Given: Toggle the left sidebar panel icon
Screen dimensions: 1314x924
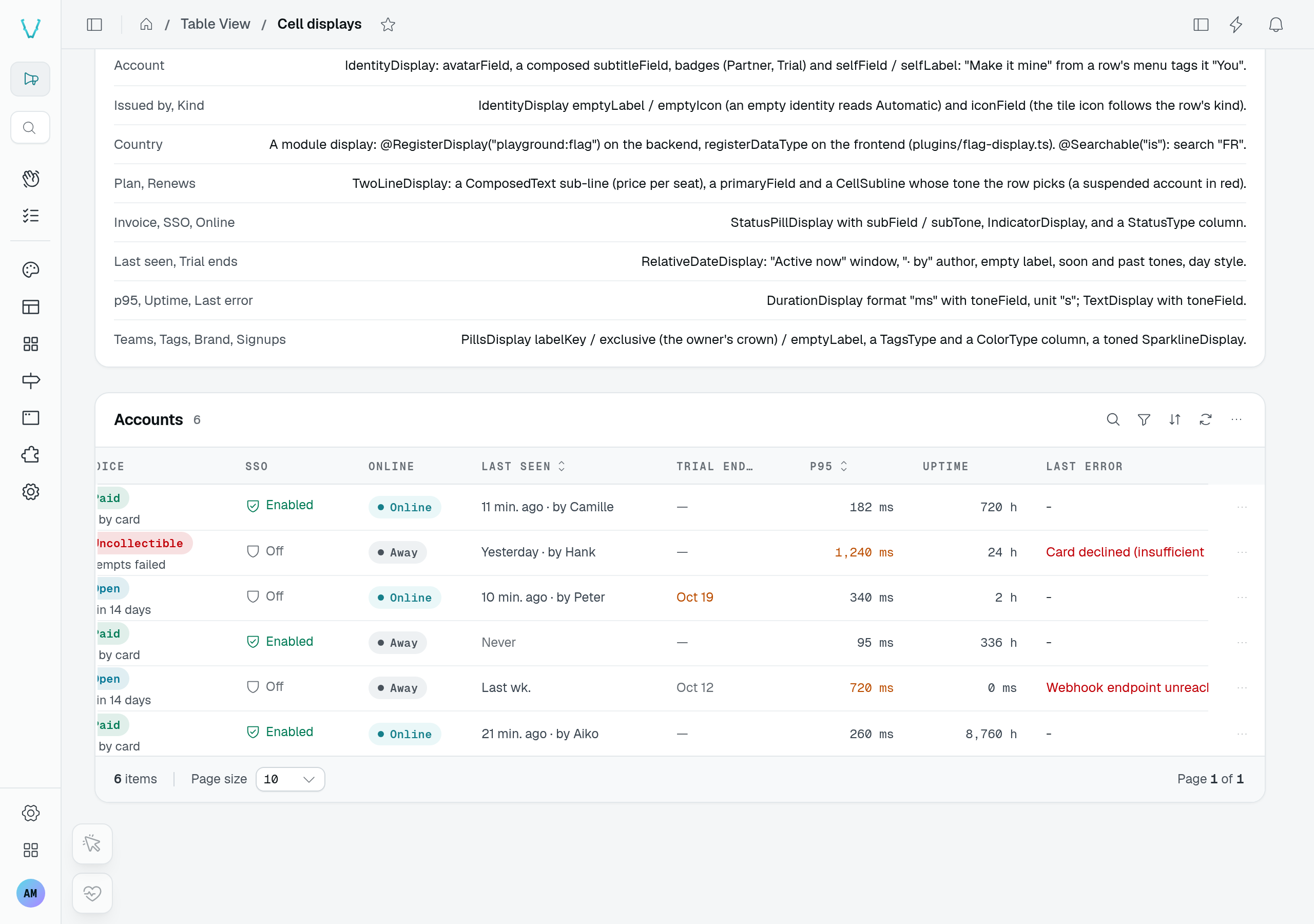Looking at the screenshot, I should (94, 25).
